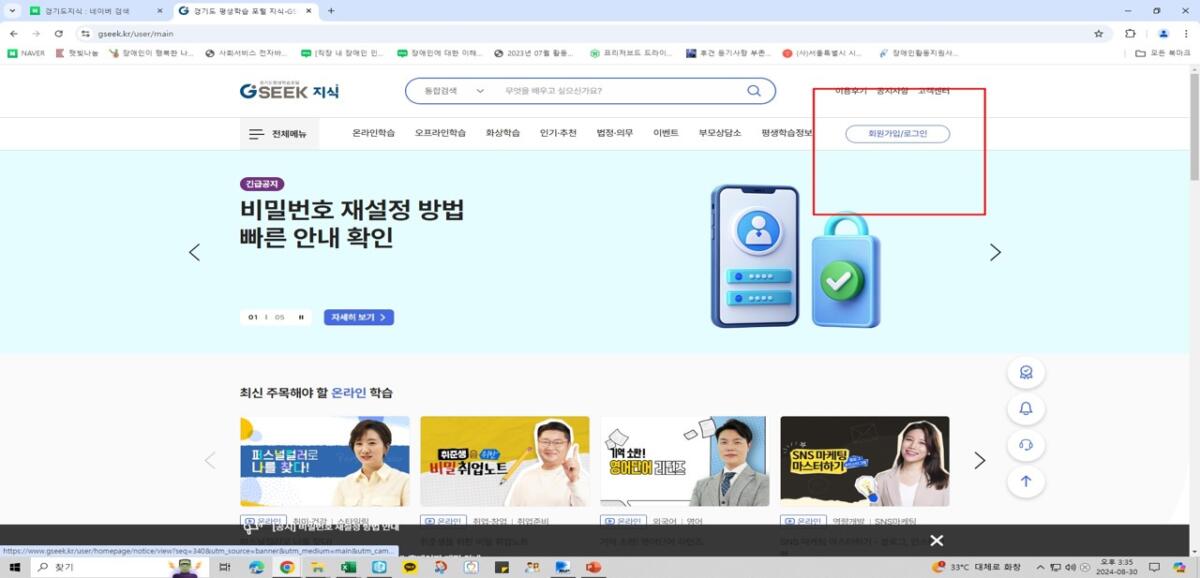Advance online course carousel to the right
The width and height of the screenshot is (1200, 578).
pos(979,461)
